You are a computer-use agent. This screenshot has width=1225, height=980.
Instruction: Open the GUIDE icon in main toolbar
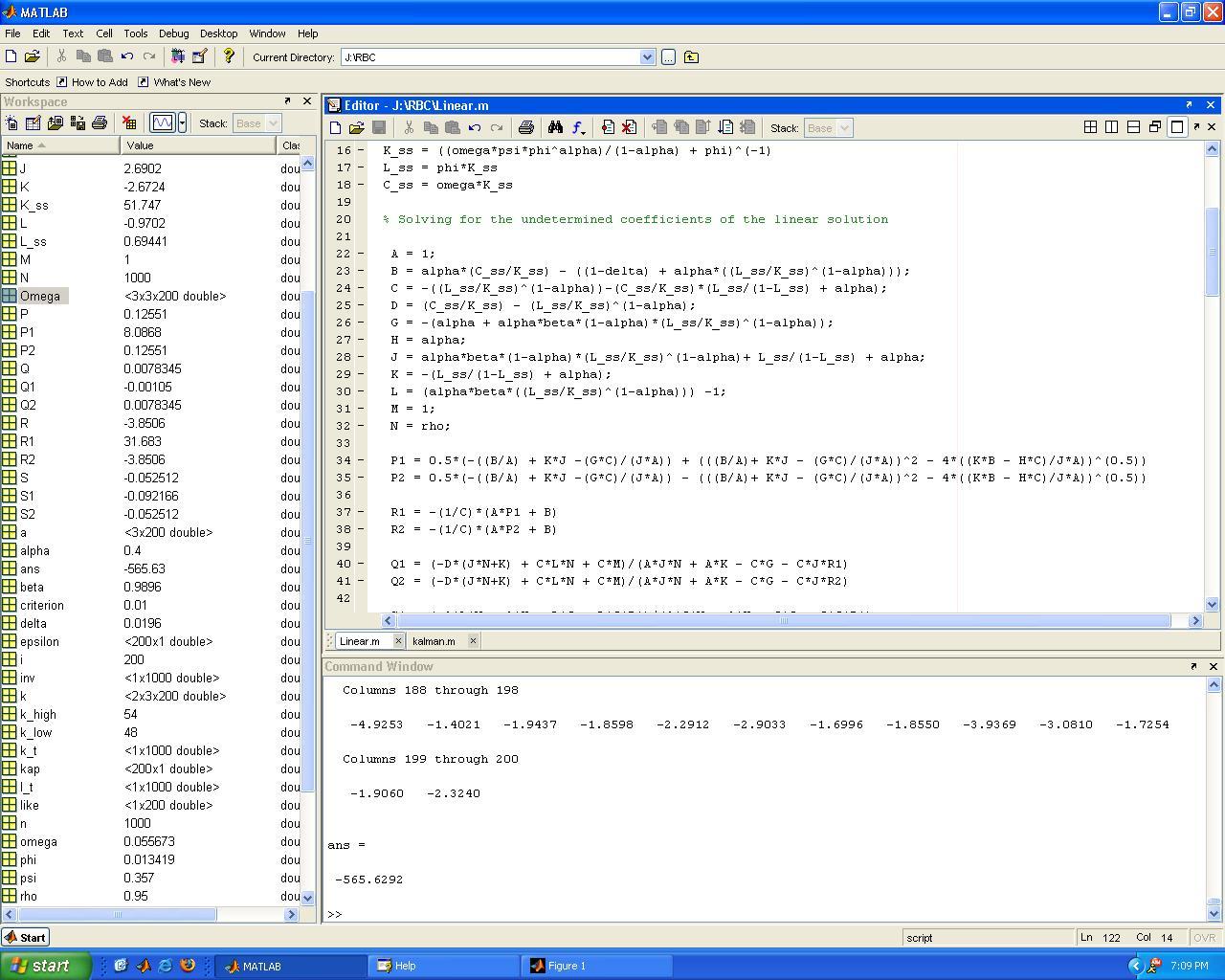199,57
